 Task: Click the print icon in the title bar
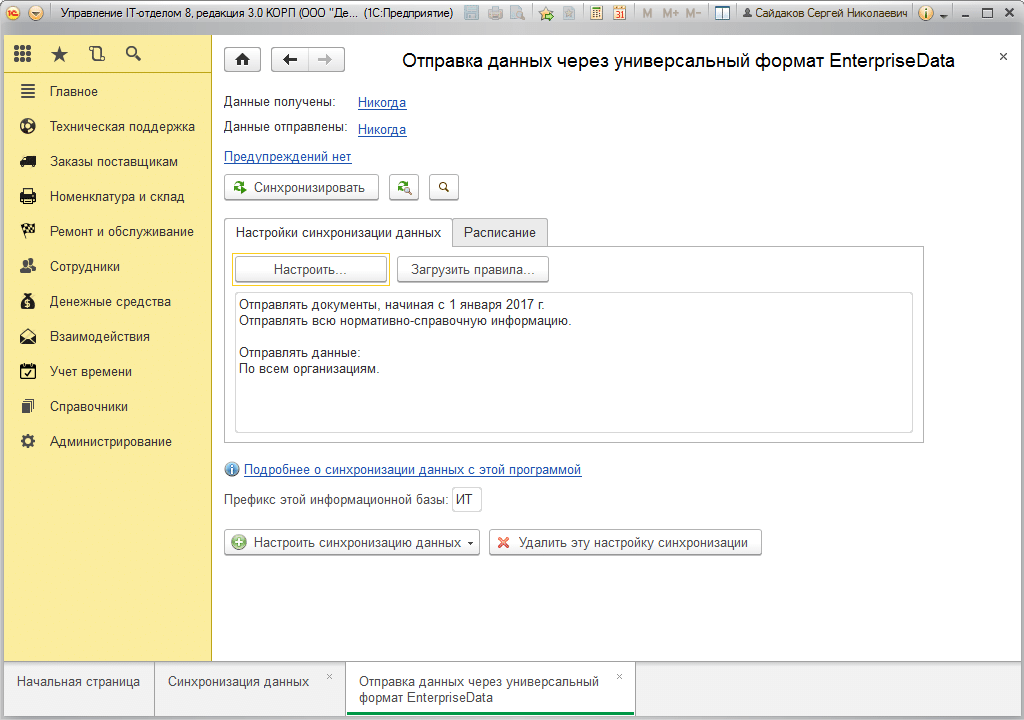(x=495, y=13)
